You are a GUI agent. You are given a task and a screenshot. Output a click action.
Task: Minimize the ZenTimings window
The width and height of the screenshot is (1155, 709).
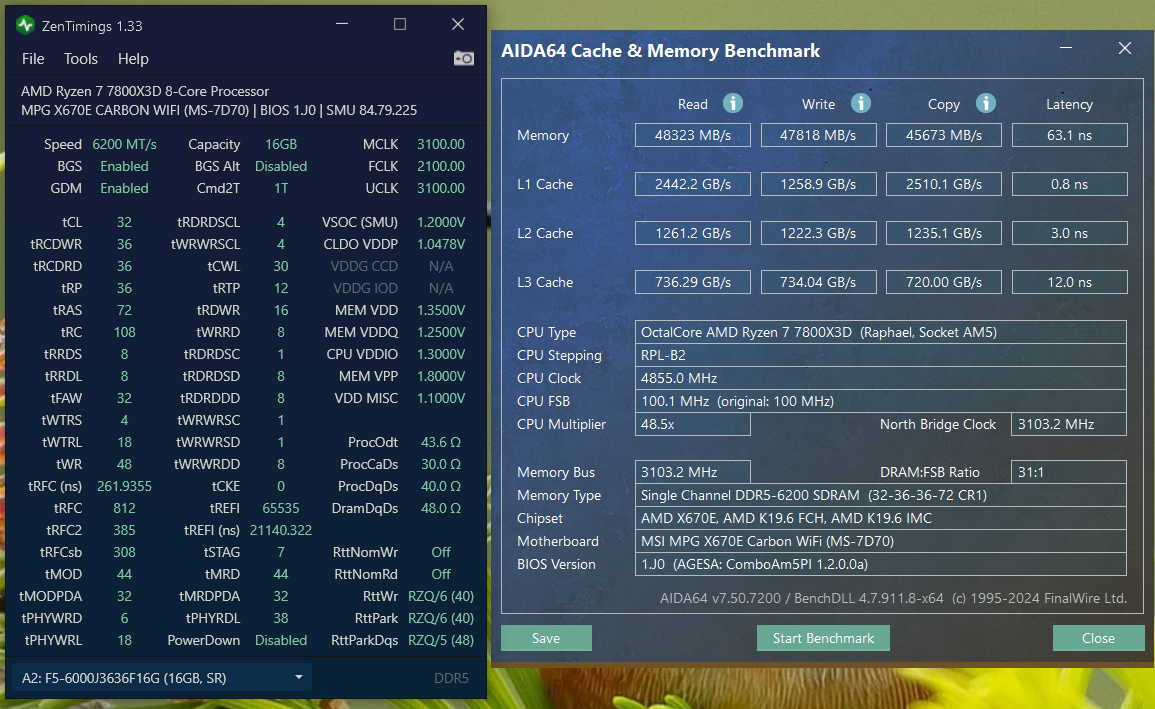coord(342,24)
